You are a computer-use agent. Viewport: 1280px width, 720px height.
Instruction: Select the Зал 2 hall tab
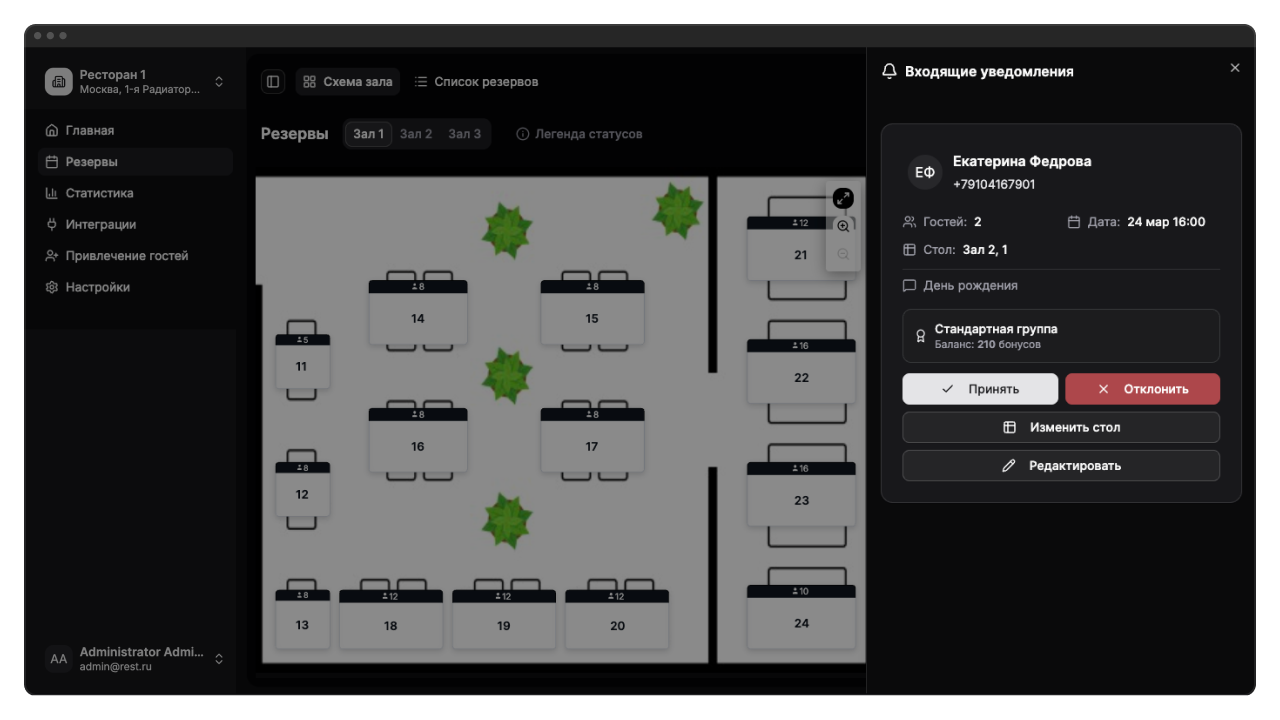(416, 134)
